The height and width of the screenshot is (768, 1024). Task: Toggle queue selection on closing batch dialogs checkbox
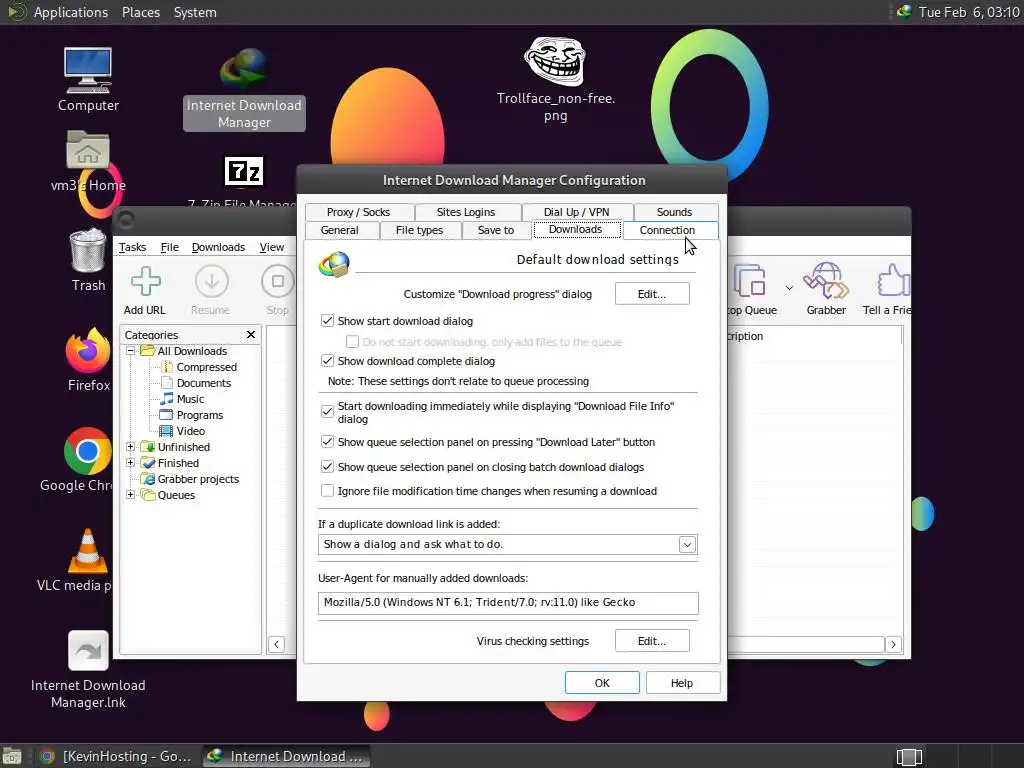(x=327, y=467)
